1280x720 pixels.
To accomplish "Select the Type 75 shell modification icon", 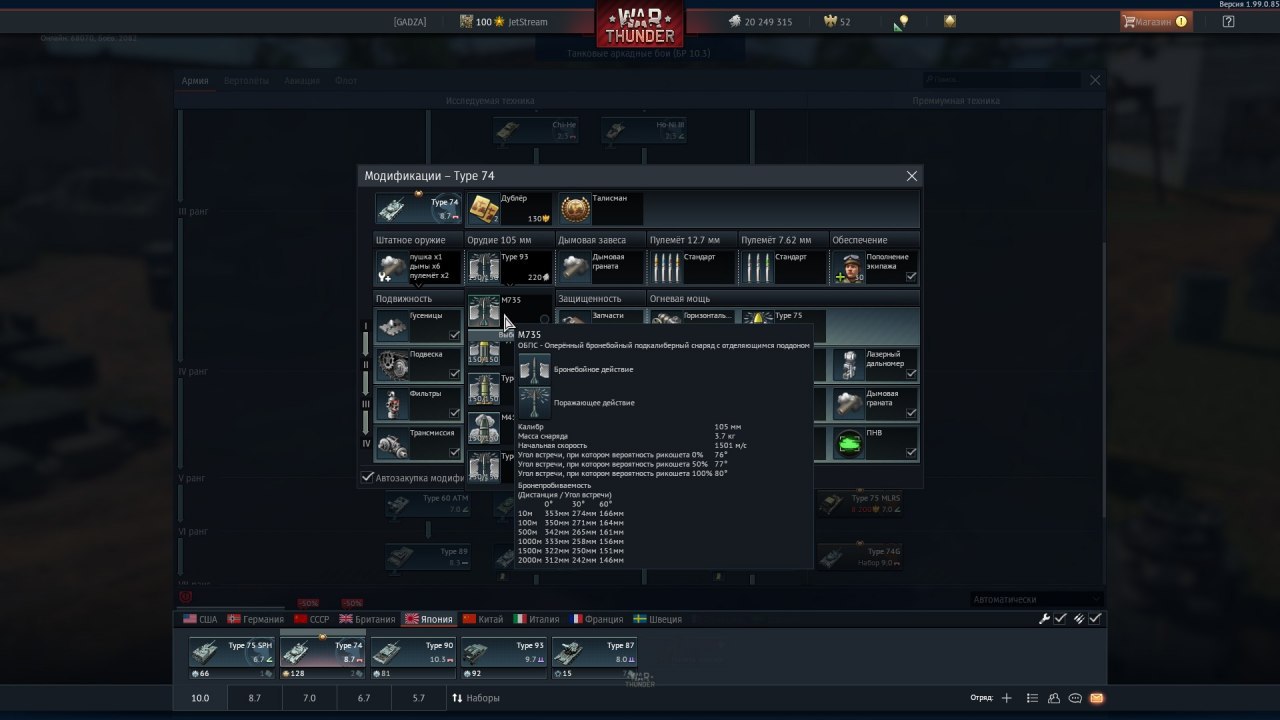I will point(757,318).
